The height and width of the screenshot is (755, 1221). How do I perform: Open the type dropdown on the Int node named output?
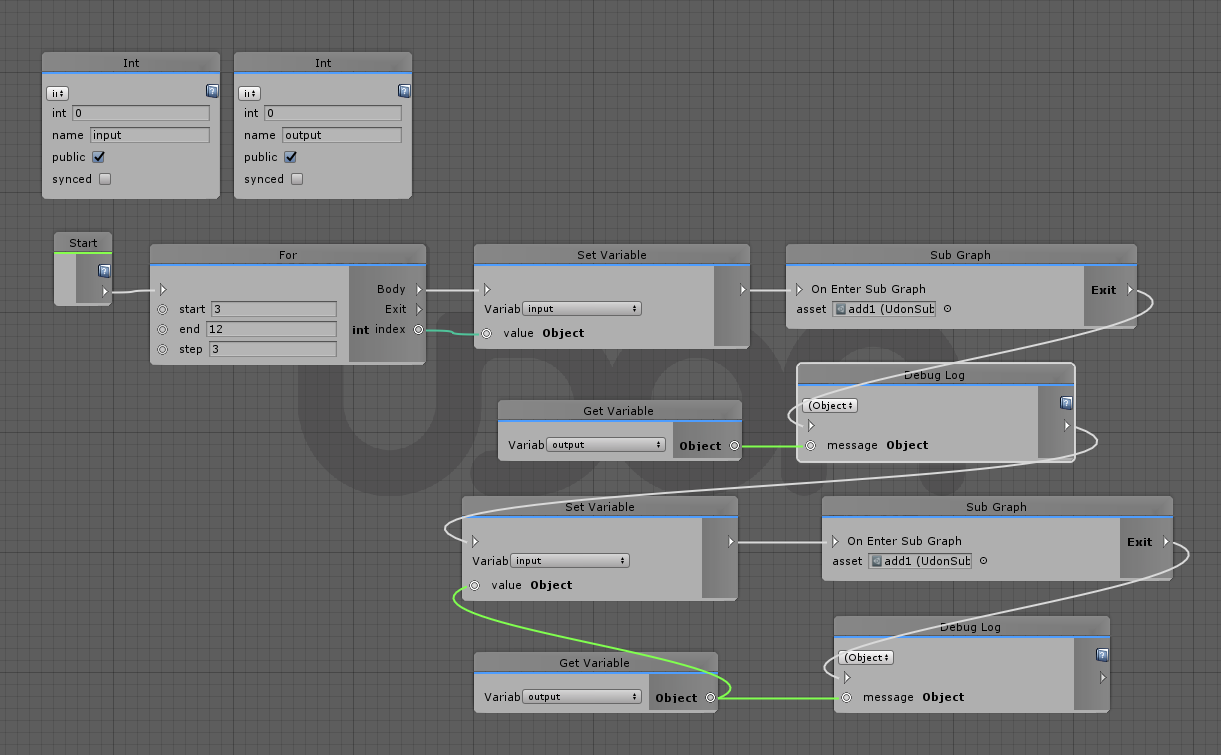click(x=249, y=93)
